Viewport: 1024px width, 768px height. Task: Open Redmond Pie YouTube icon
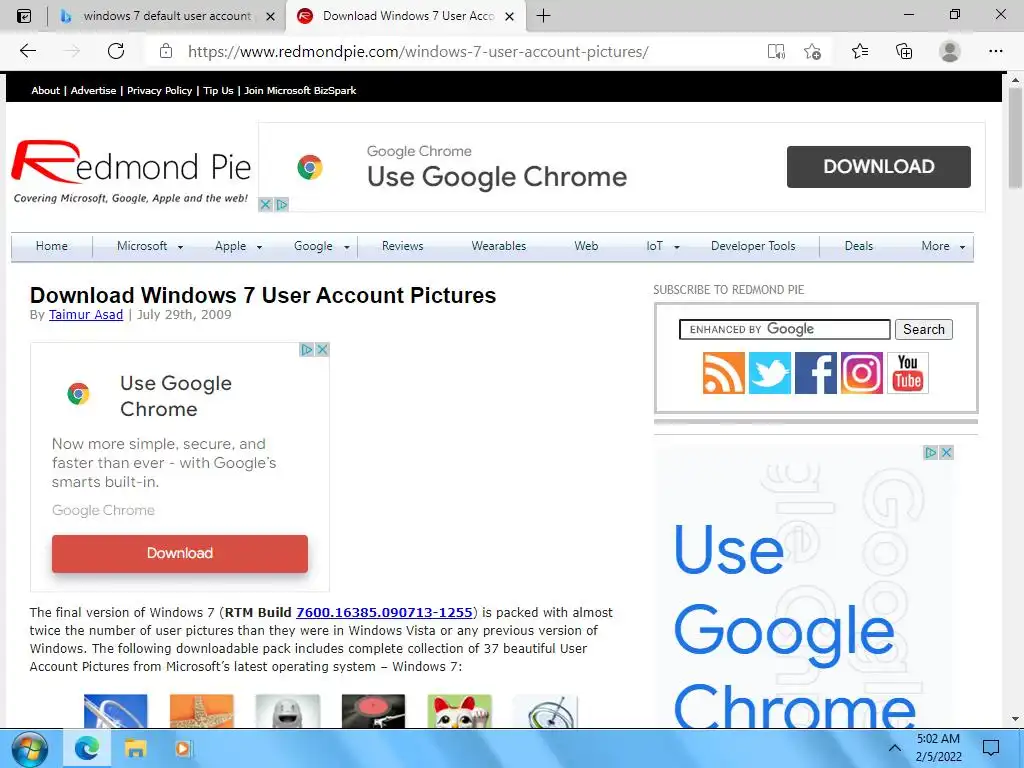click(908, 373)
